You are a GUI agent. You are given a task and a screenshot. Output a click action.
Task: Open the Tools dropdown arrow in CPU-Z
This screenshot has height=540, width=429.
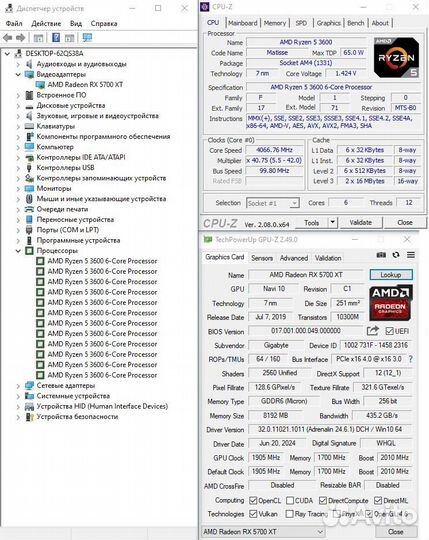332,222
